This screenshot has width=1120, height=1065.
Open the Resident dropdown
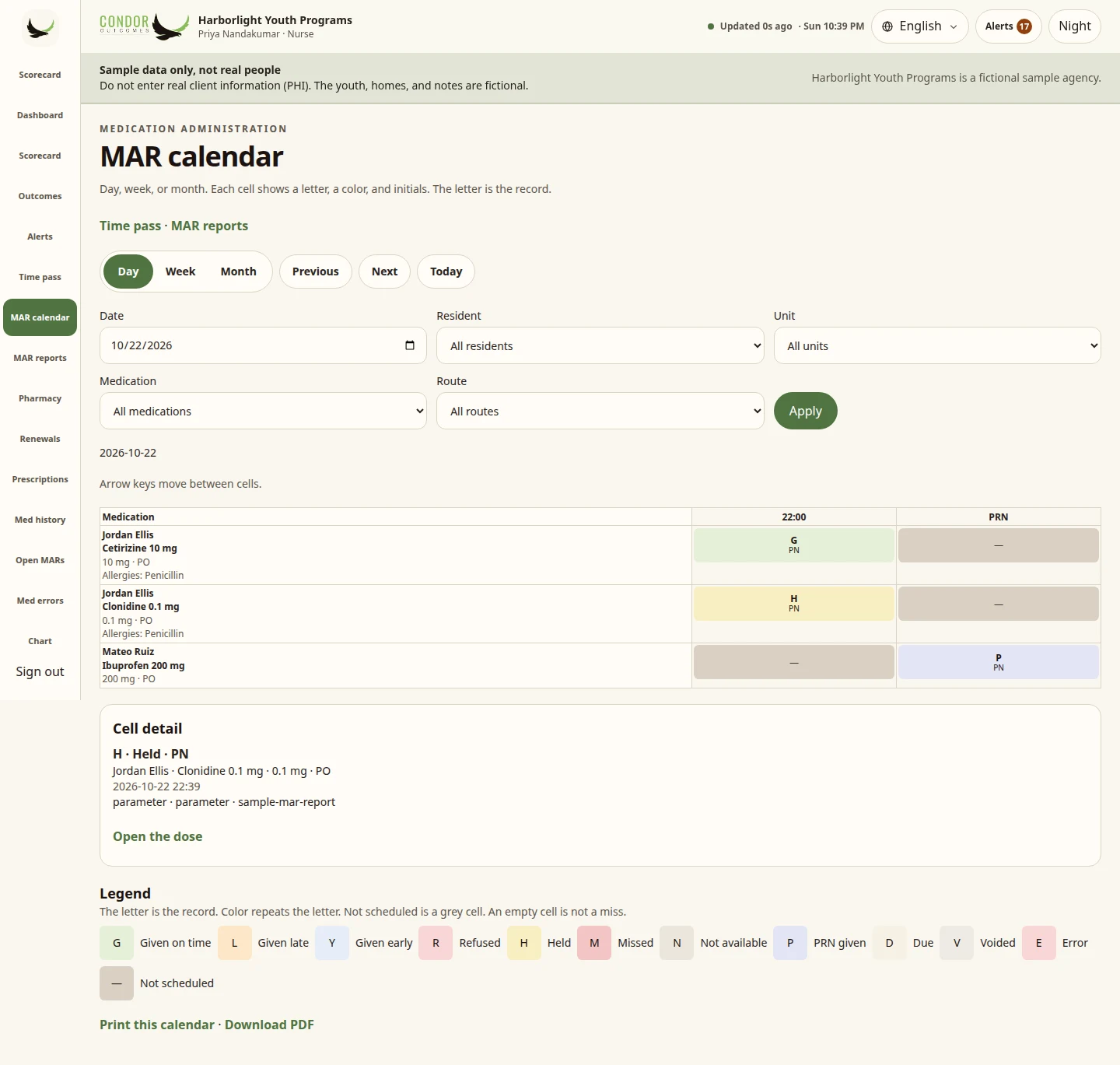pos(600,345)
